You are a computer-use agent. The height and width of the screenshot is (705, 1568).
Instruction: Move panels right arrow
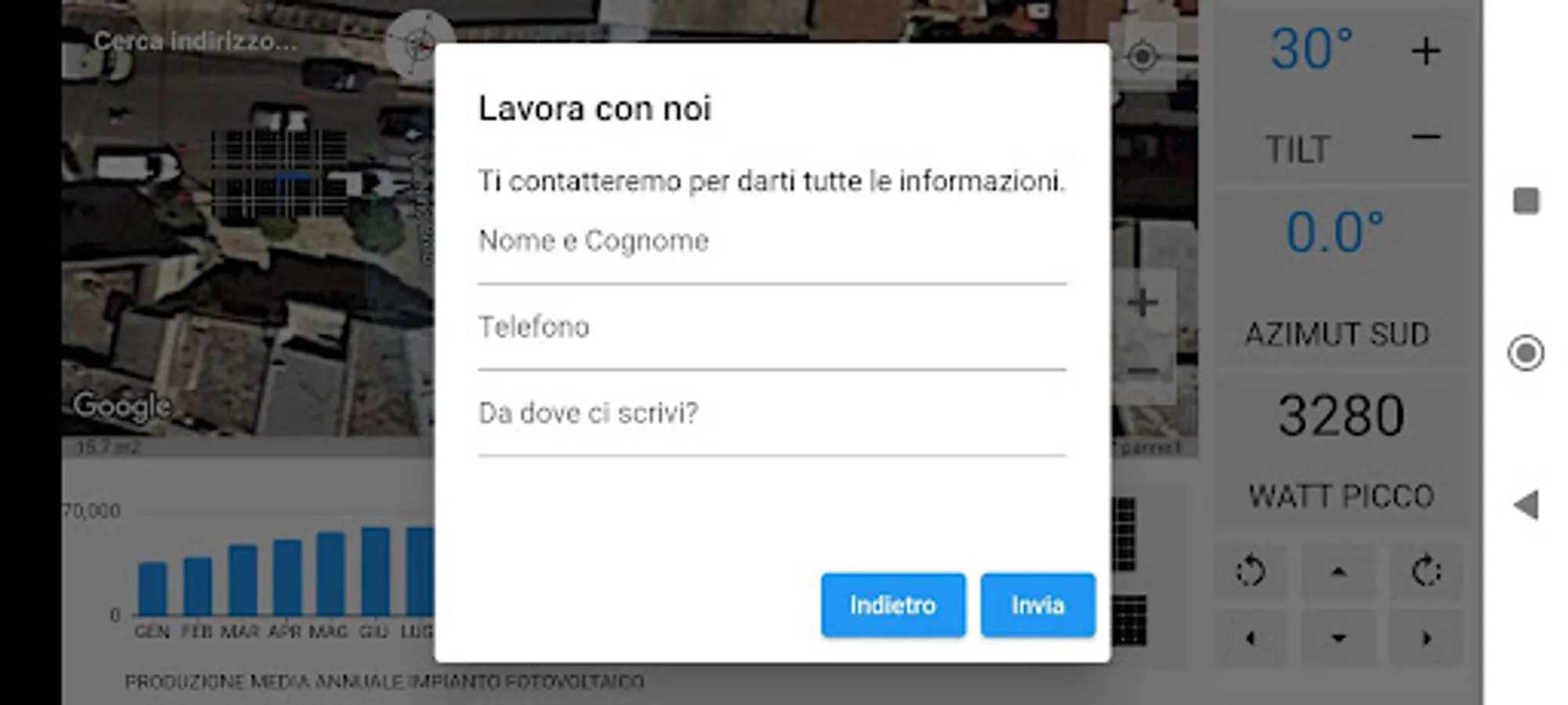point(1426,638)
